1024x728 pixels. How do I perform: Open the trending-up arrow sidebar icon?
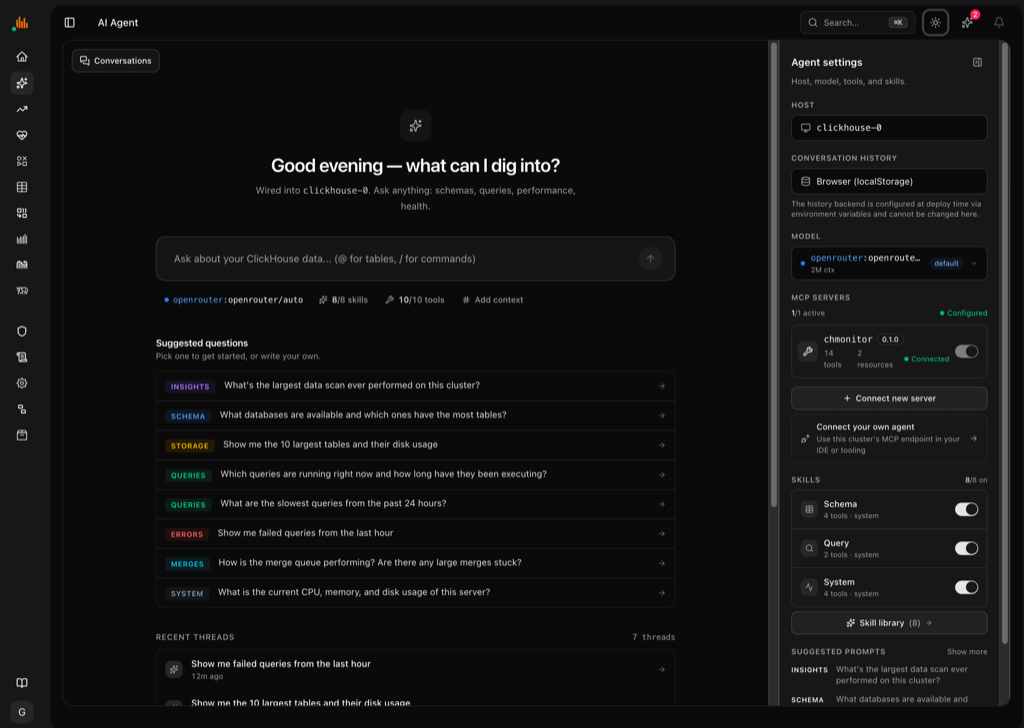point(22,109)
